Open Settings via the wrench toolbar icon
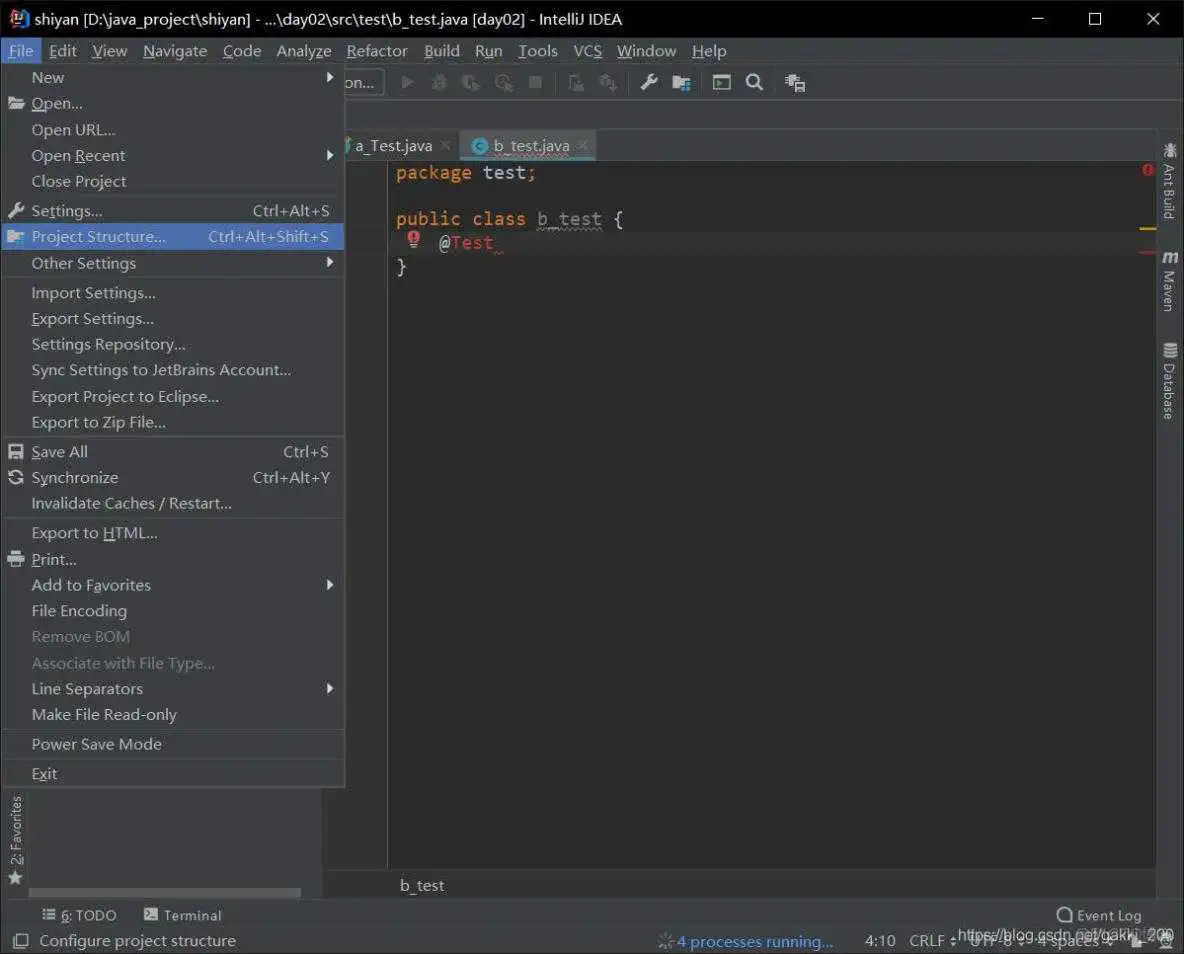 [649, 82]
